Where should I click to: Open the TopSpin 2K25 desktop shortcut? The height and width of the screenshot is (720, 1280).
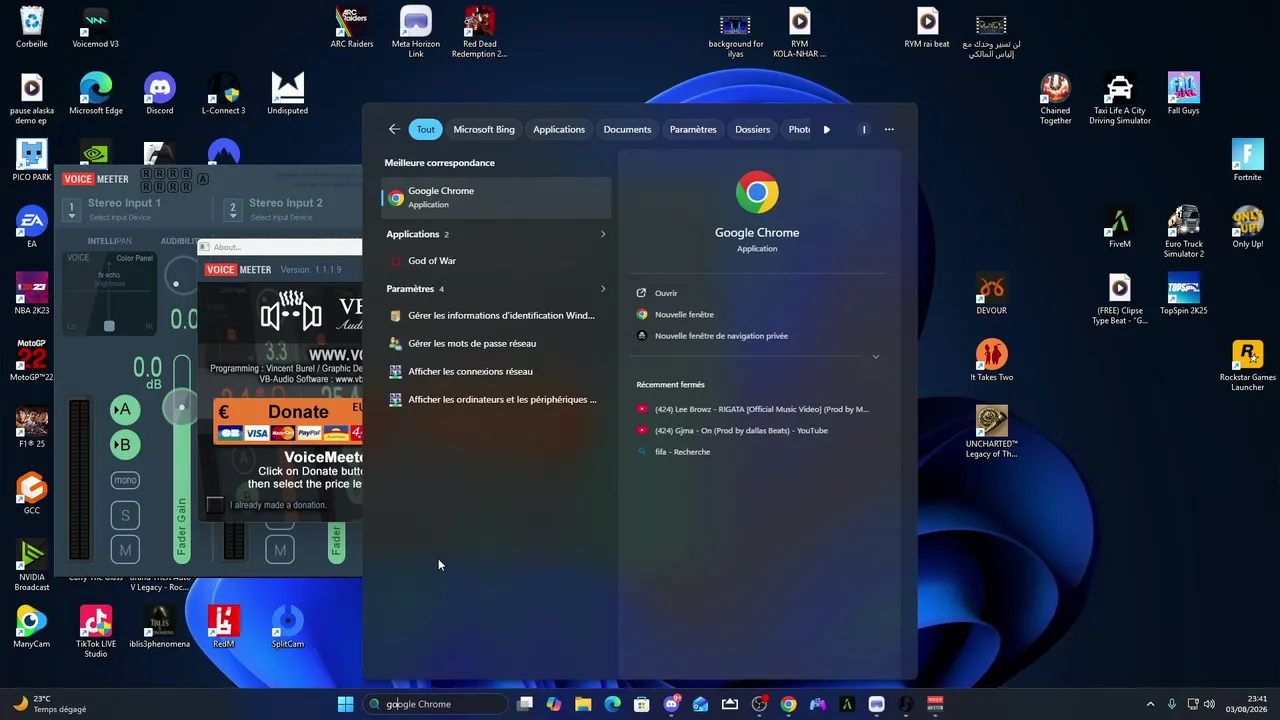[x=1183, y=294]
